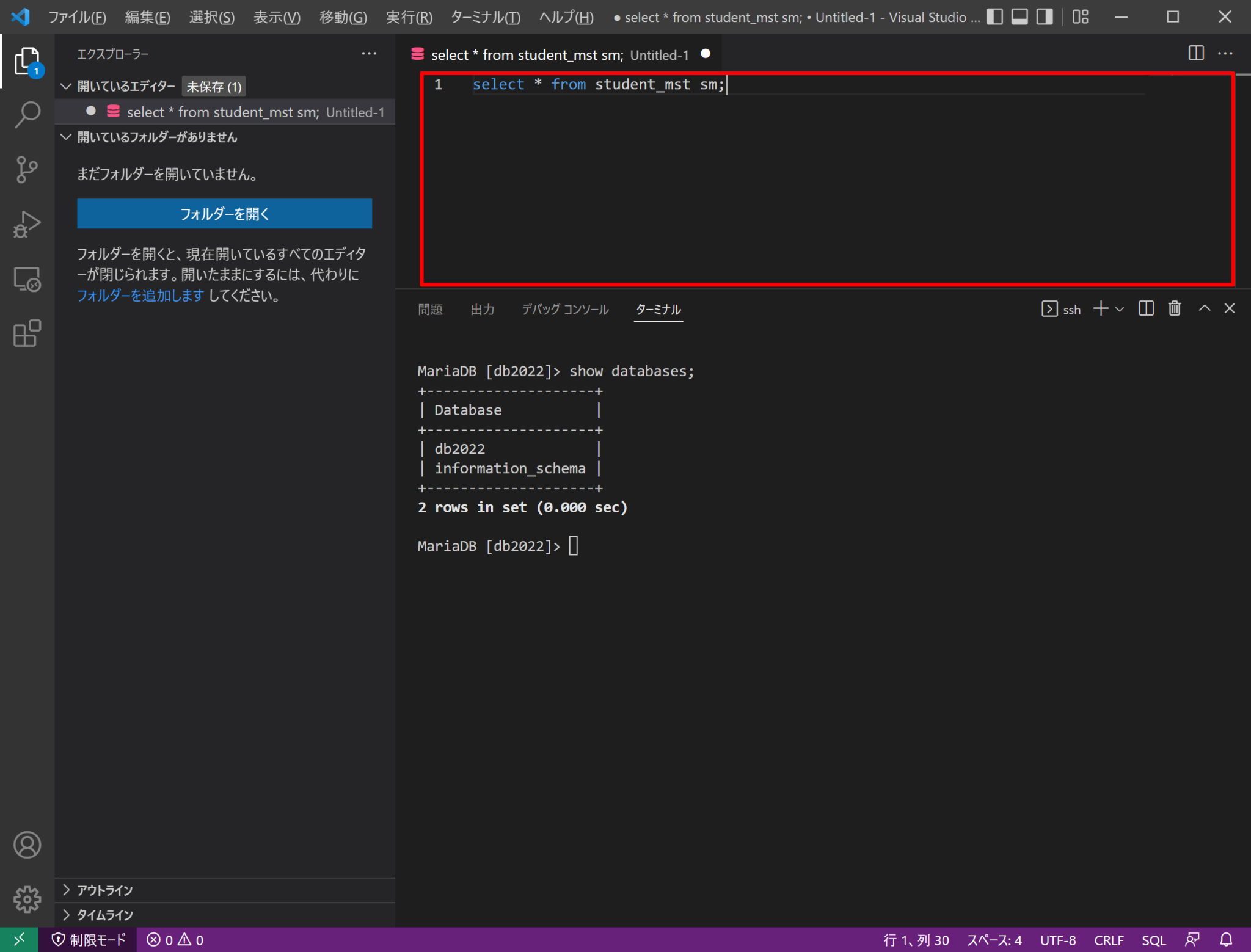Open terminal launch profile dropdown chevron

click(1120, 309)
